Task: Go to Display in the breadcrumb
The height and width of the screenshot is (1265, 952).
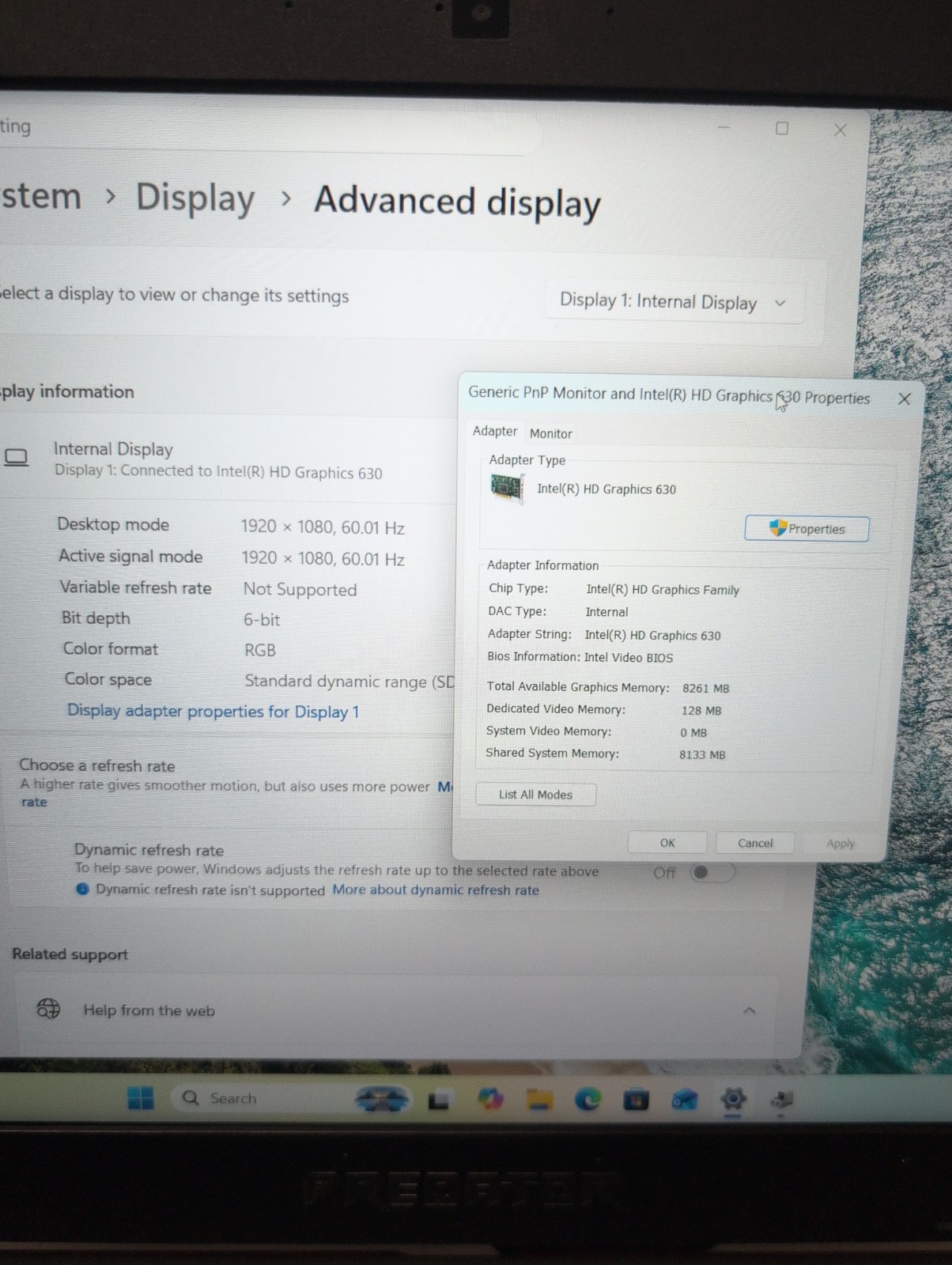Action: pos(195,198)
